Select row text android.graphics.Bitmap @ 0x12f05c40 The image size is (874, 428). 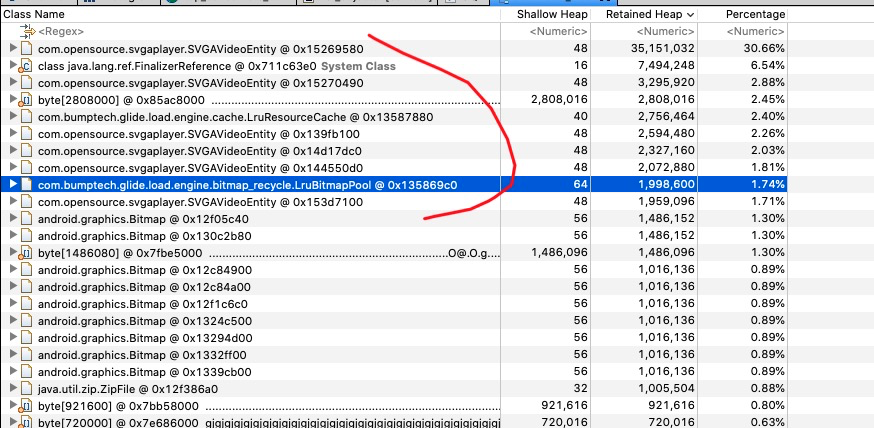(143, 219)
